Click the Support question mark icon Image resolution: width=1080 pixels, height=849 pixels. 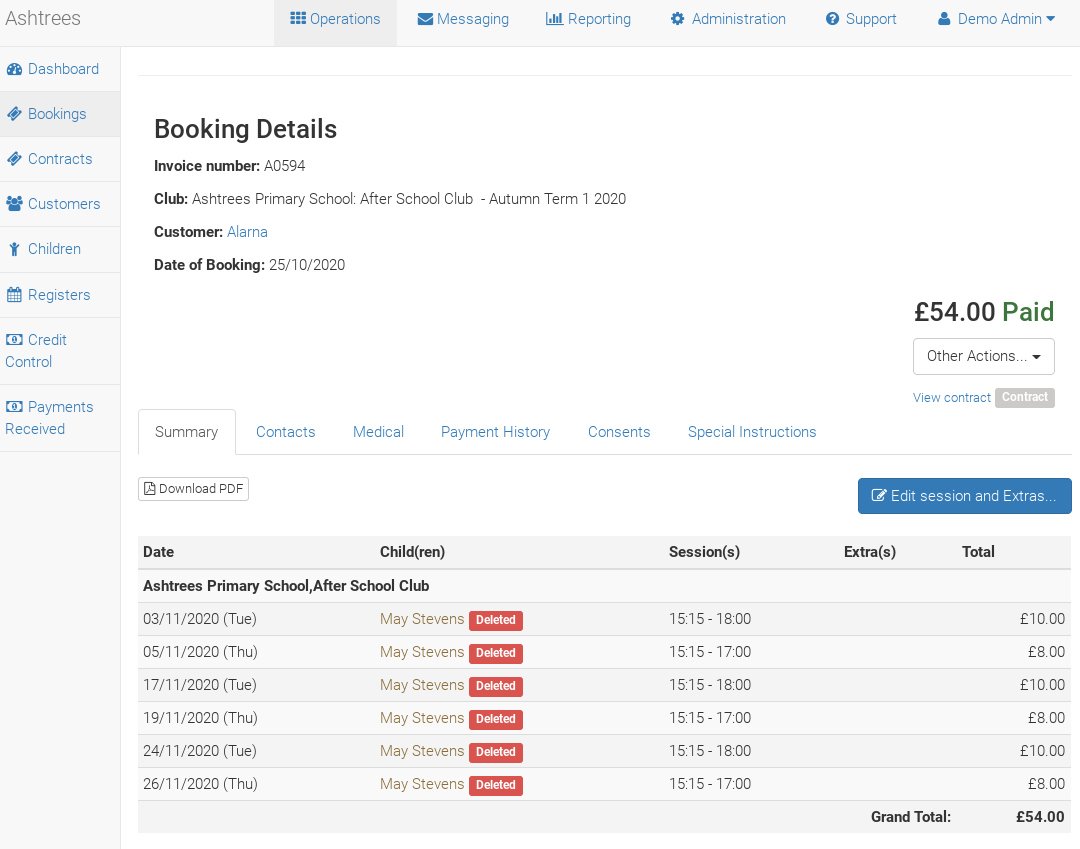pyautogui.click(x=832, y=19)
